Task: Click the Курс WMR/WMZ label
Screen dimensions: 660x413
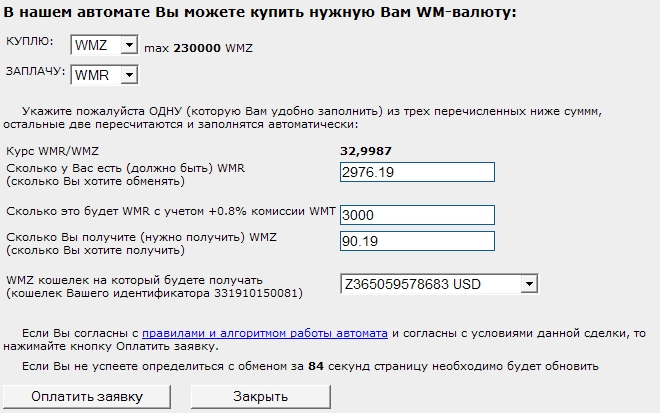Action: click(53, 151)
